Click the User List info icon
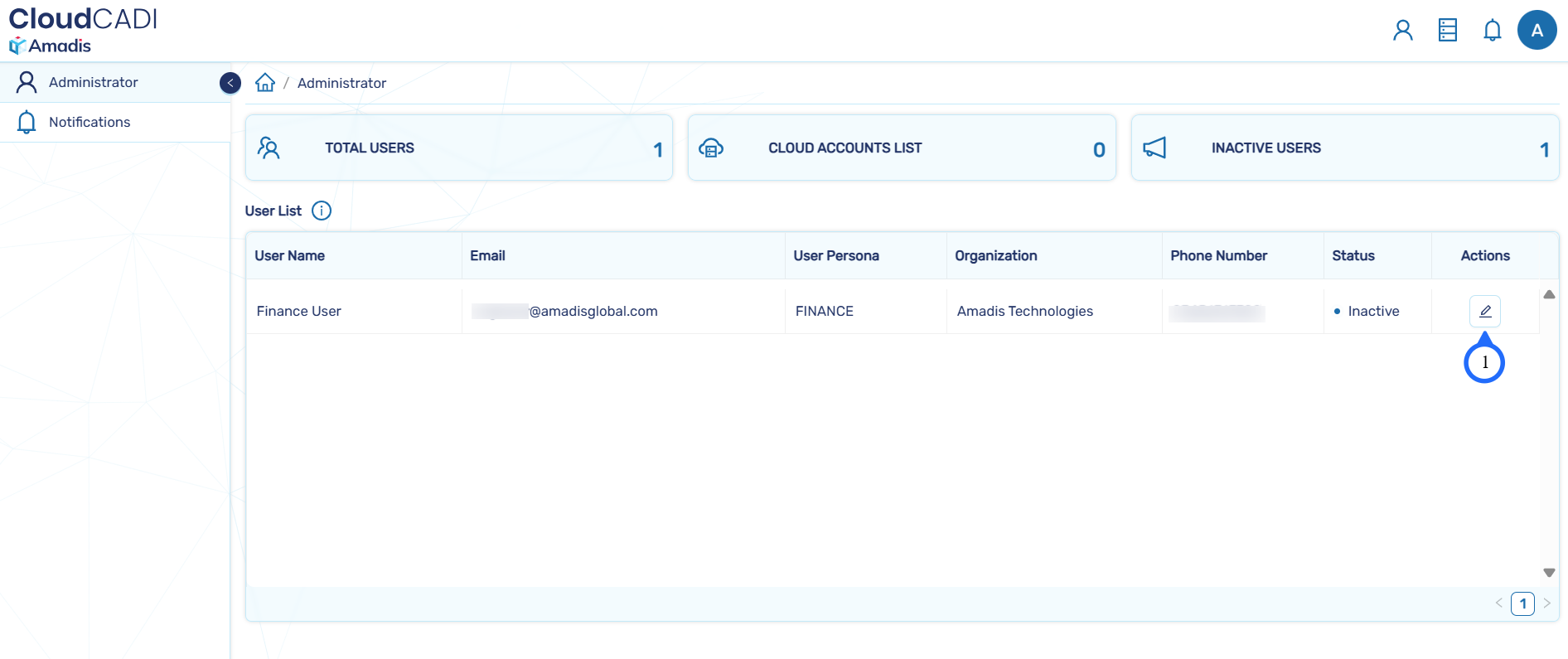 click(x=322, y=211)
